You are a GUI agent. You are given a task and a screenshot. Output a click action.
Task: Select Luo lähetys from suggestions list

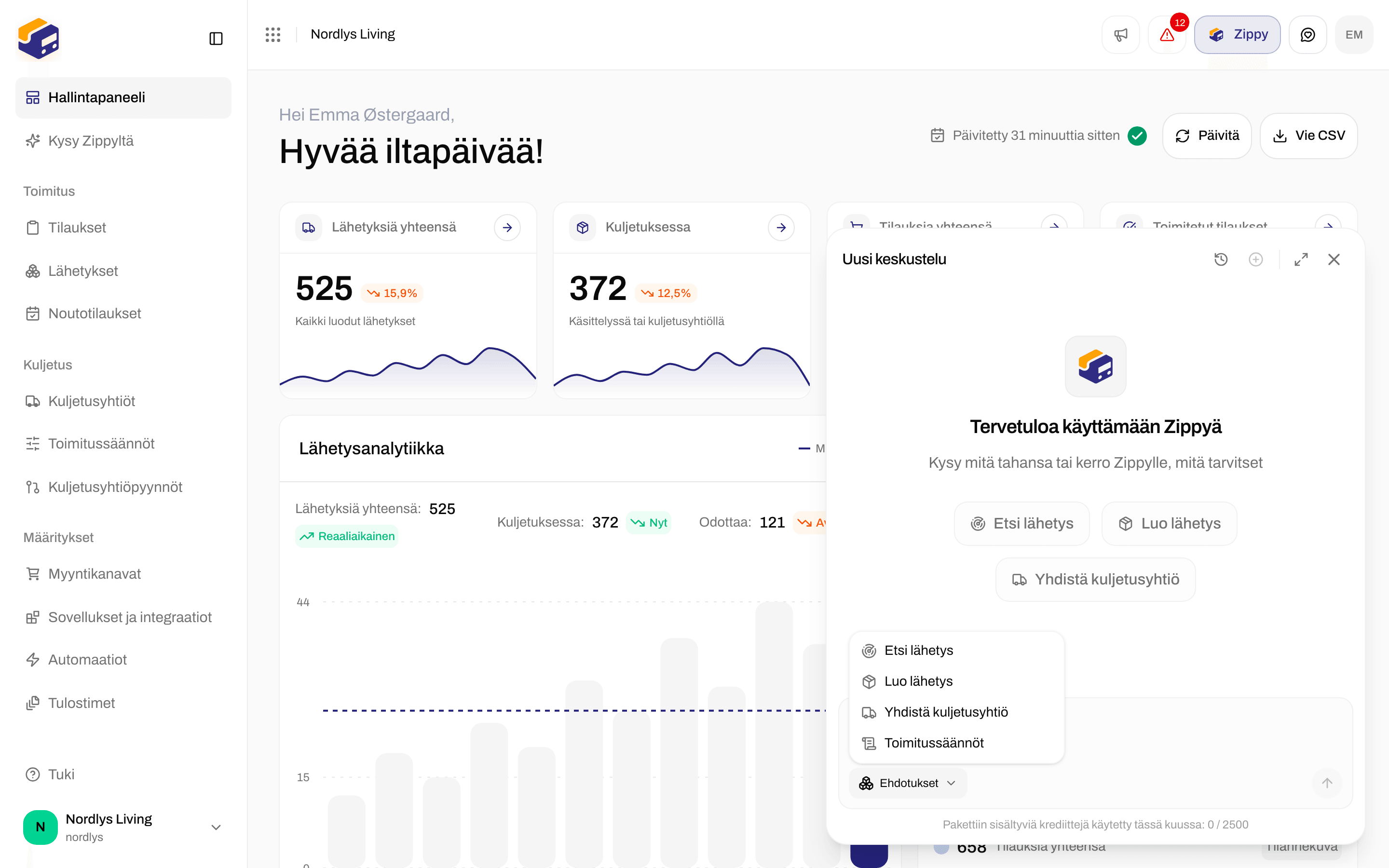coord(956,681)
